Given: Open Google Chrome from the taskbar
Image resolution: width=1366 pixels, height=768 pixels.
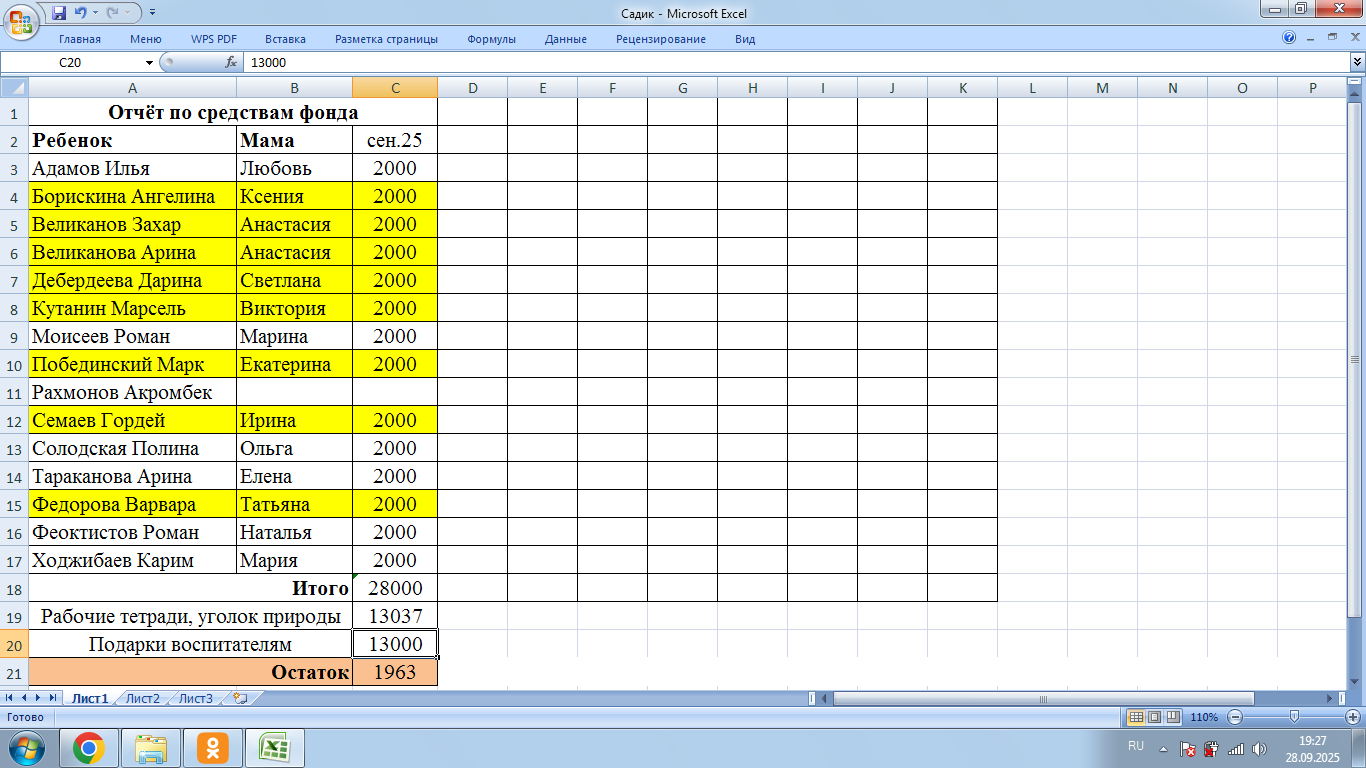Looking at the screenshot, I should (x=89, y=747).
